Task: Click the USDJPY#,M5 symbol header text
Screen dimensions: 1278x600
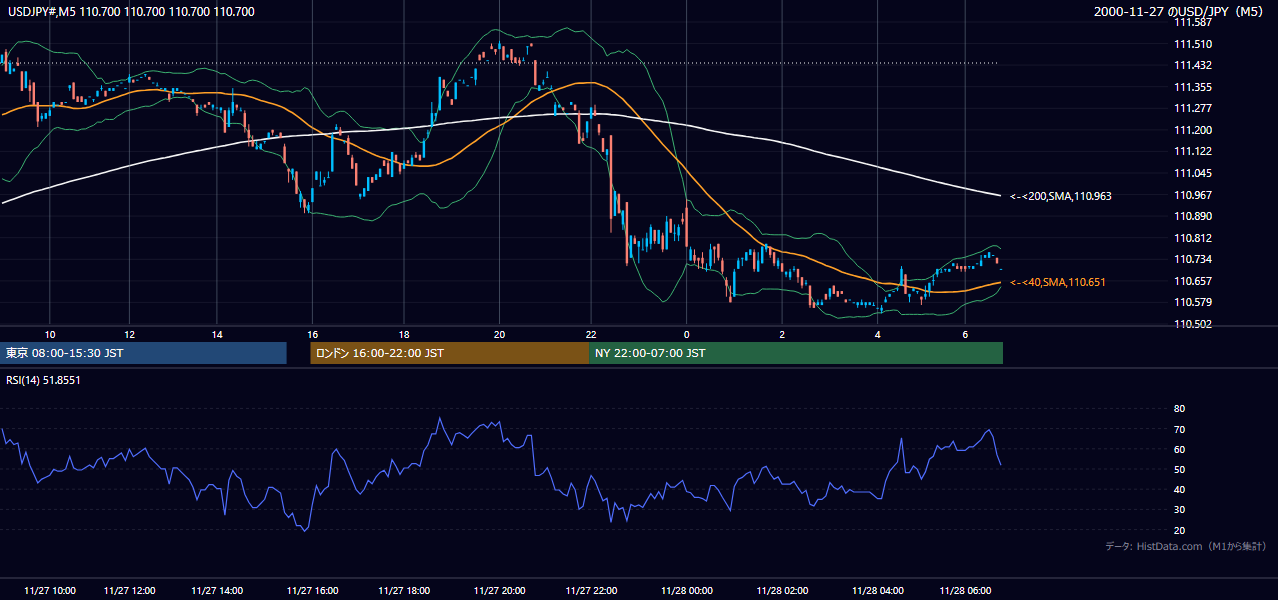Action: [130, 12]
